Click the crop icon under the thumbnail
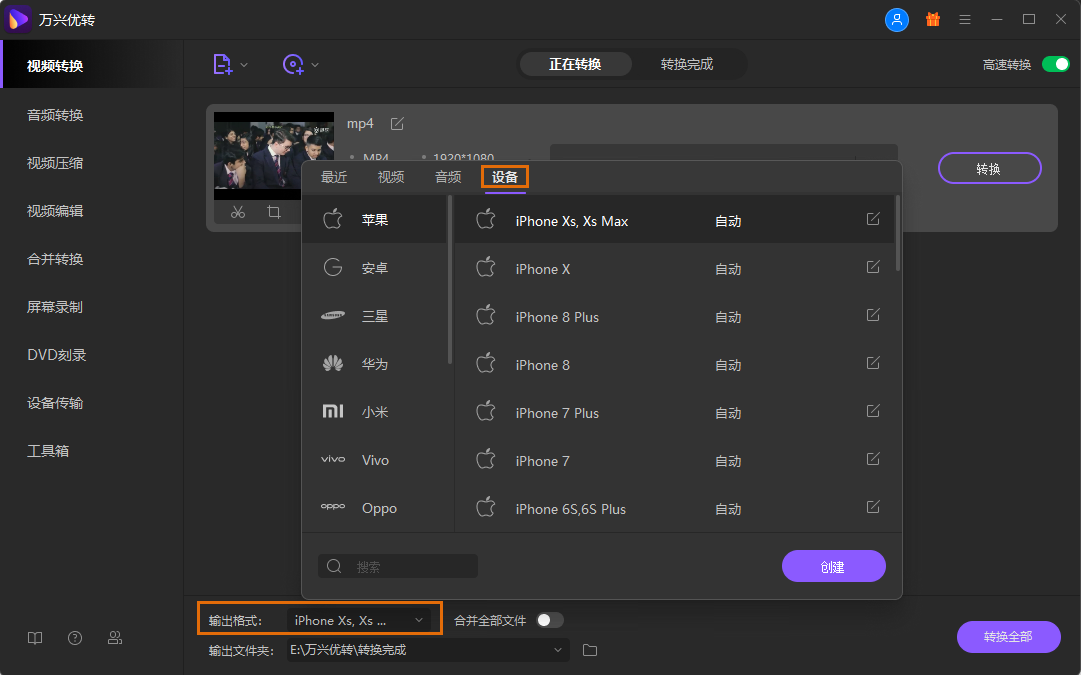This screenshot has width=1081, height=675. [274, 212]
